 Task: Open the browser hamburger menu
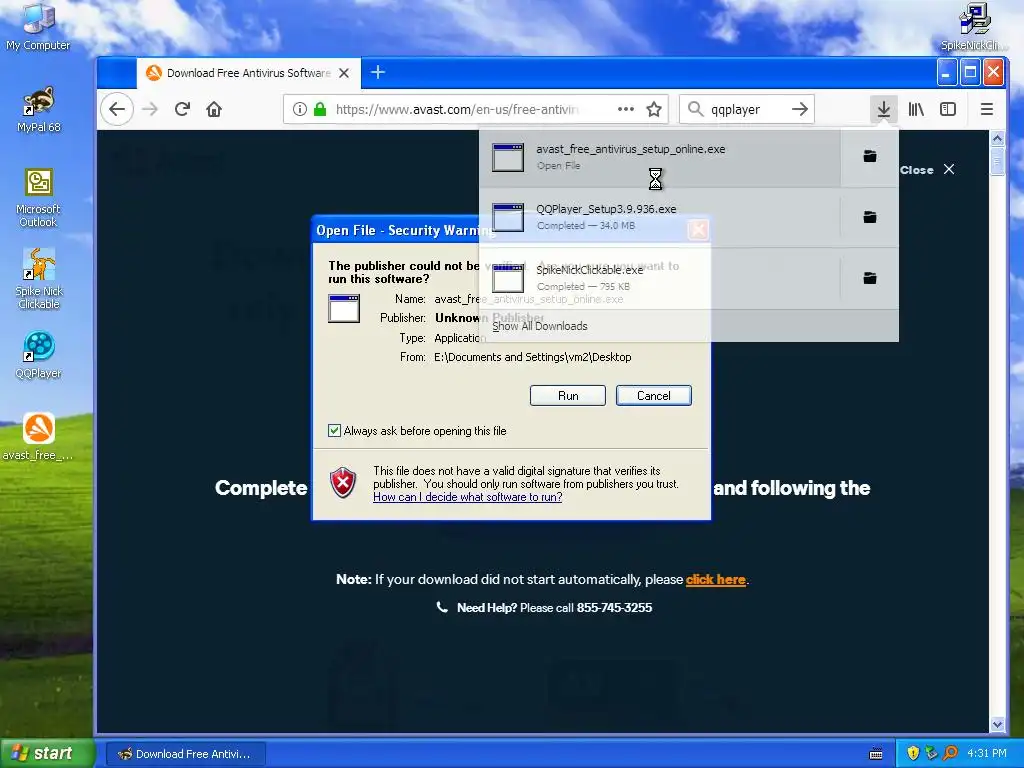click(987, 109)
